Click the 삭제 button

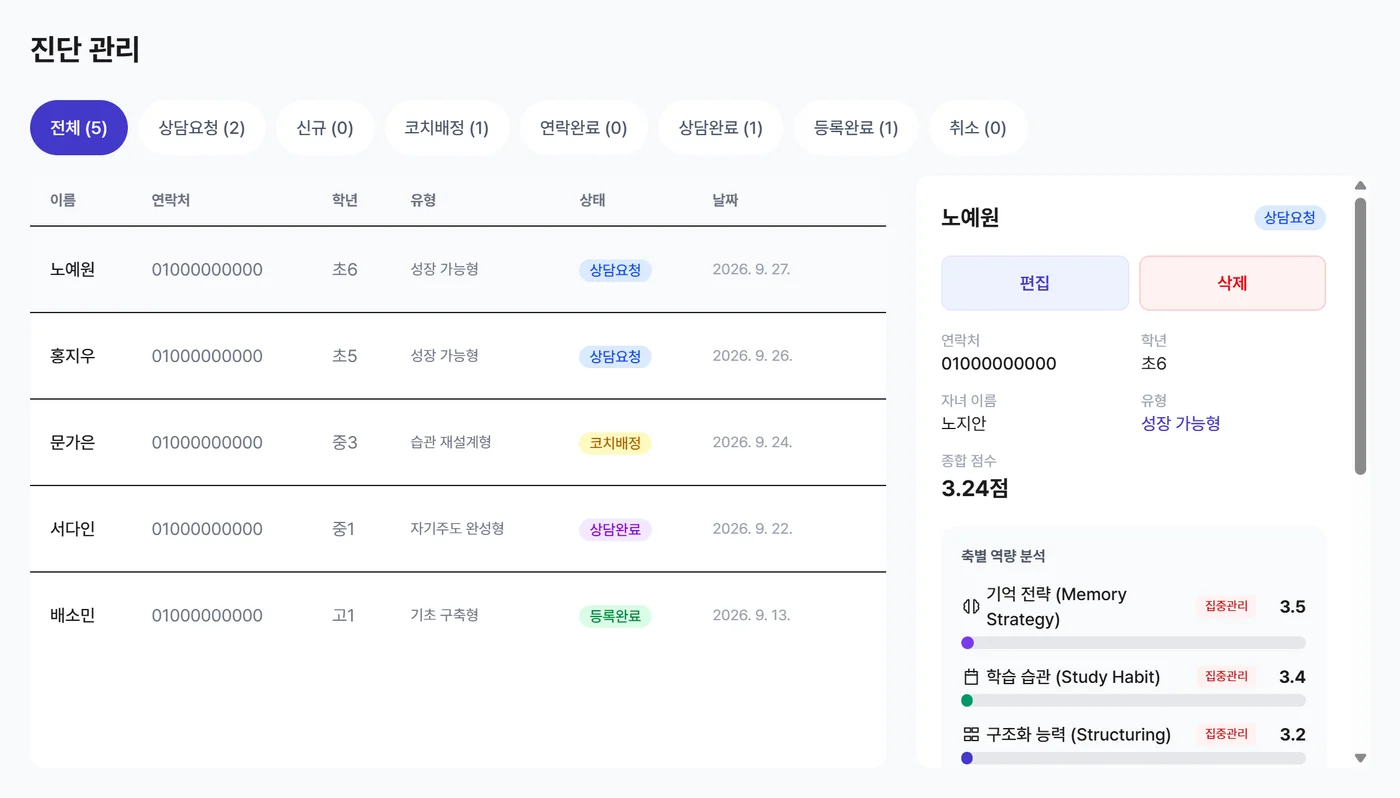coord(1232,283)
